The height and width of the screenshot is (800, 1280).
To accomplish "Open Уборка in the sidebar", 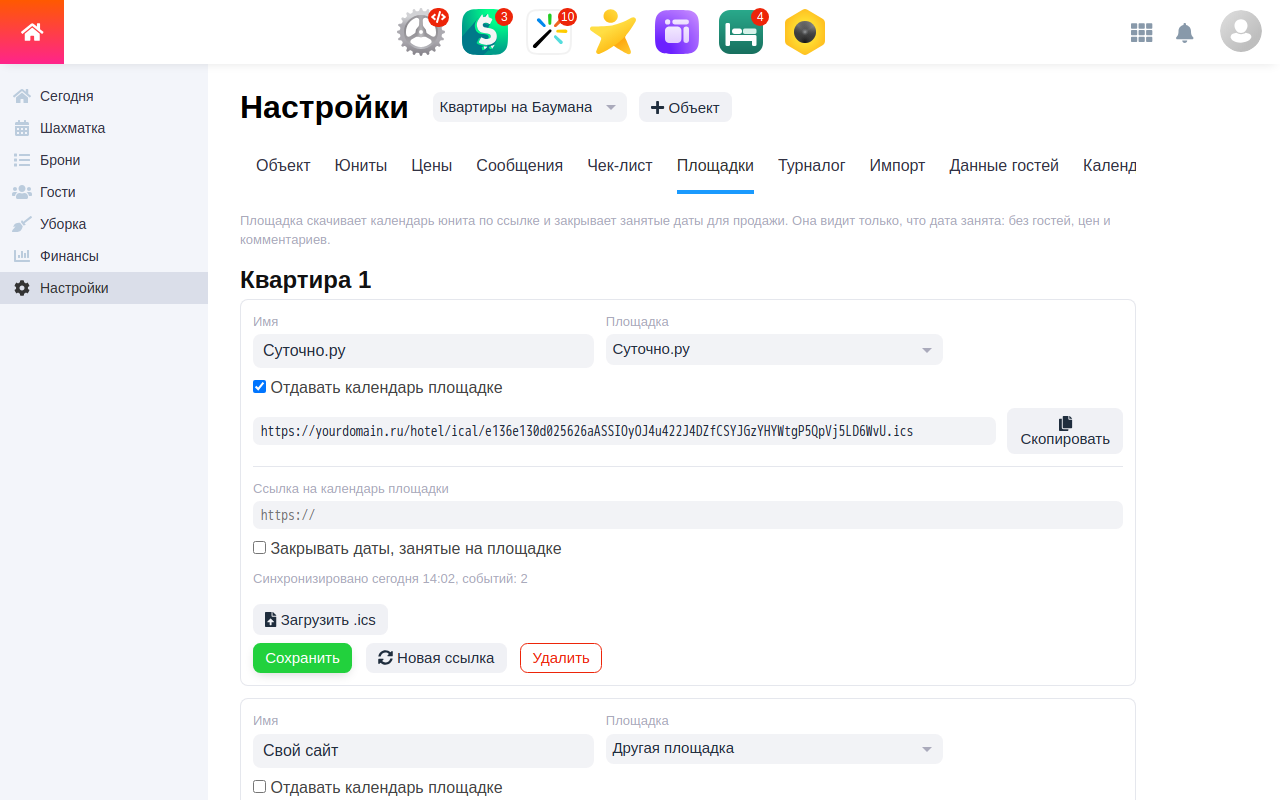I will (x=104, y=224).
